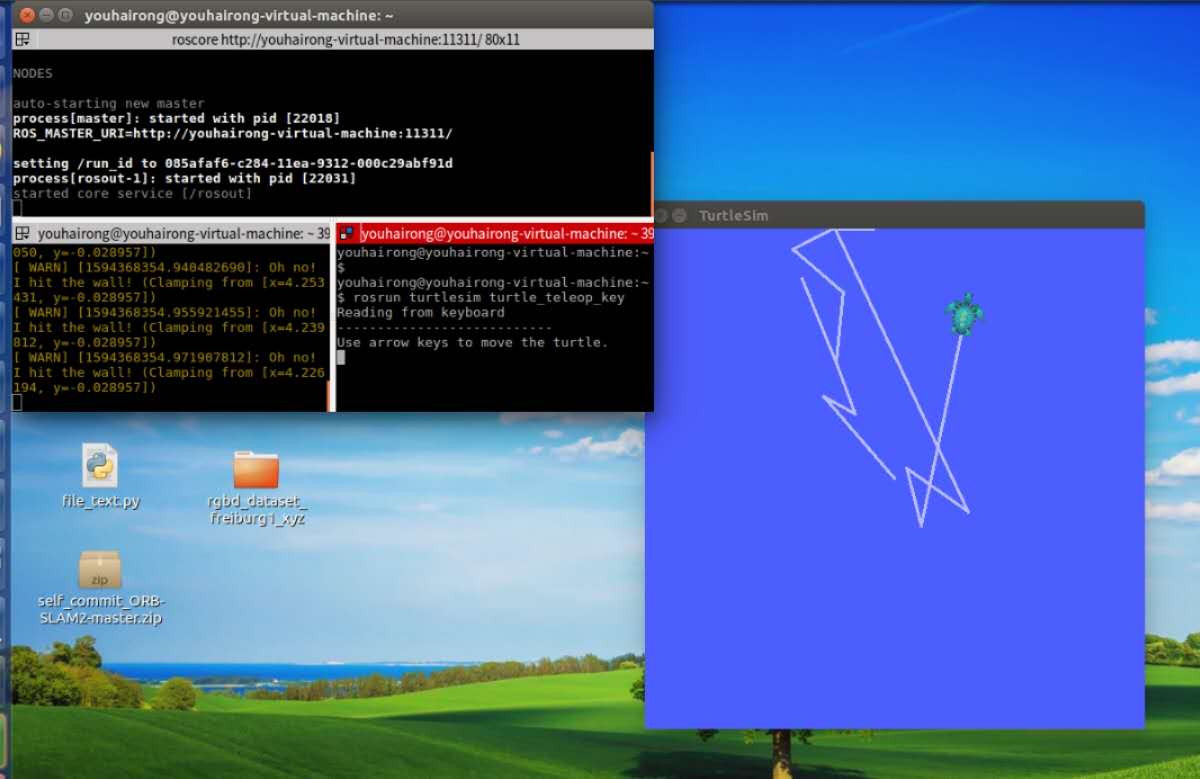Click the WARN line with timestamp 1594368354.971907812
1200x779 pixels.
click(x=165, y=358)
